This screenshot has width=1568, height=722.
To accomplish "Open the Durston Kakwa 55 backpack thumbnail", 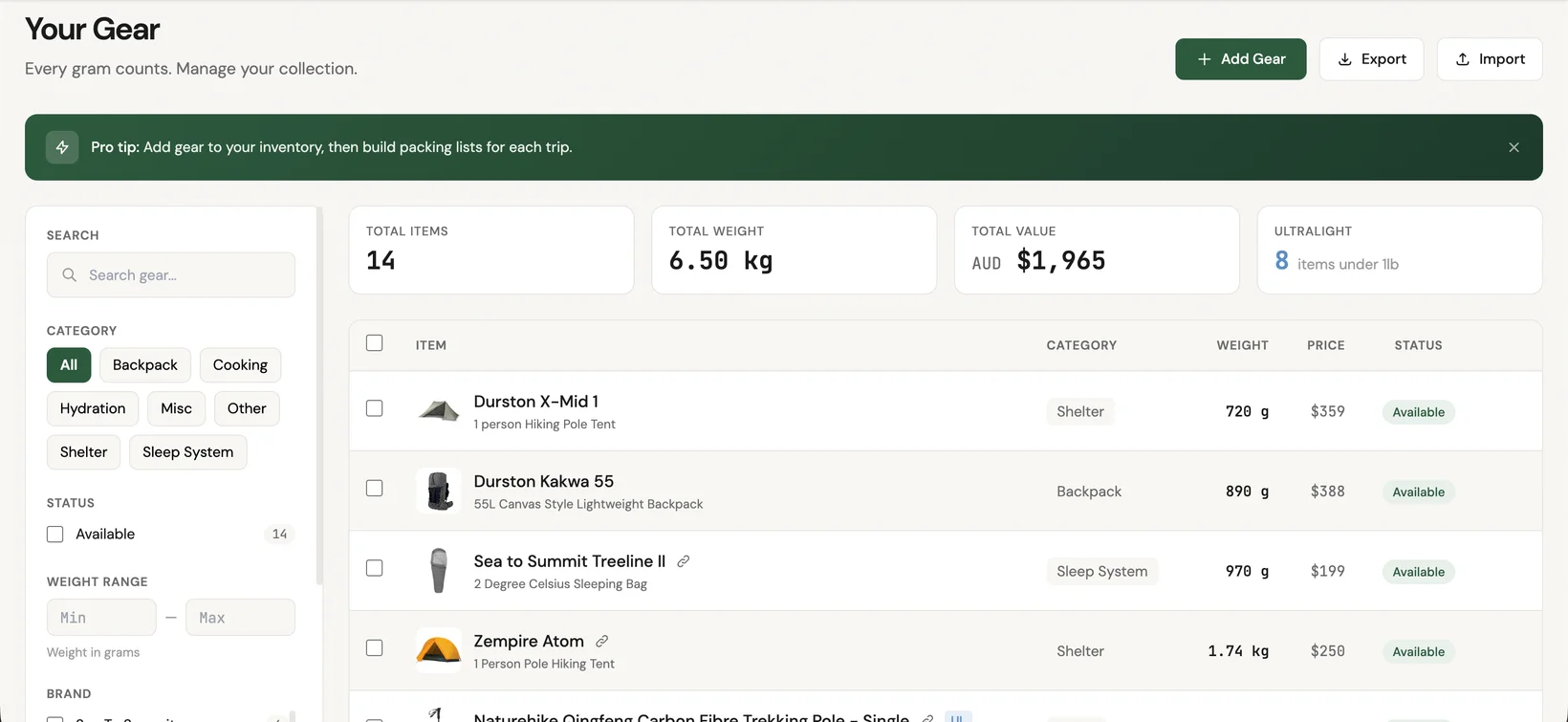I will [x=439, y=492].
